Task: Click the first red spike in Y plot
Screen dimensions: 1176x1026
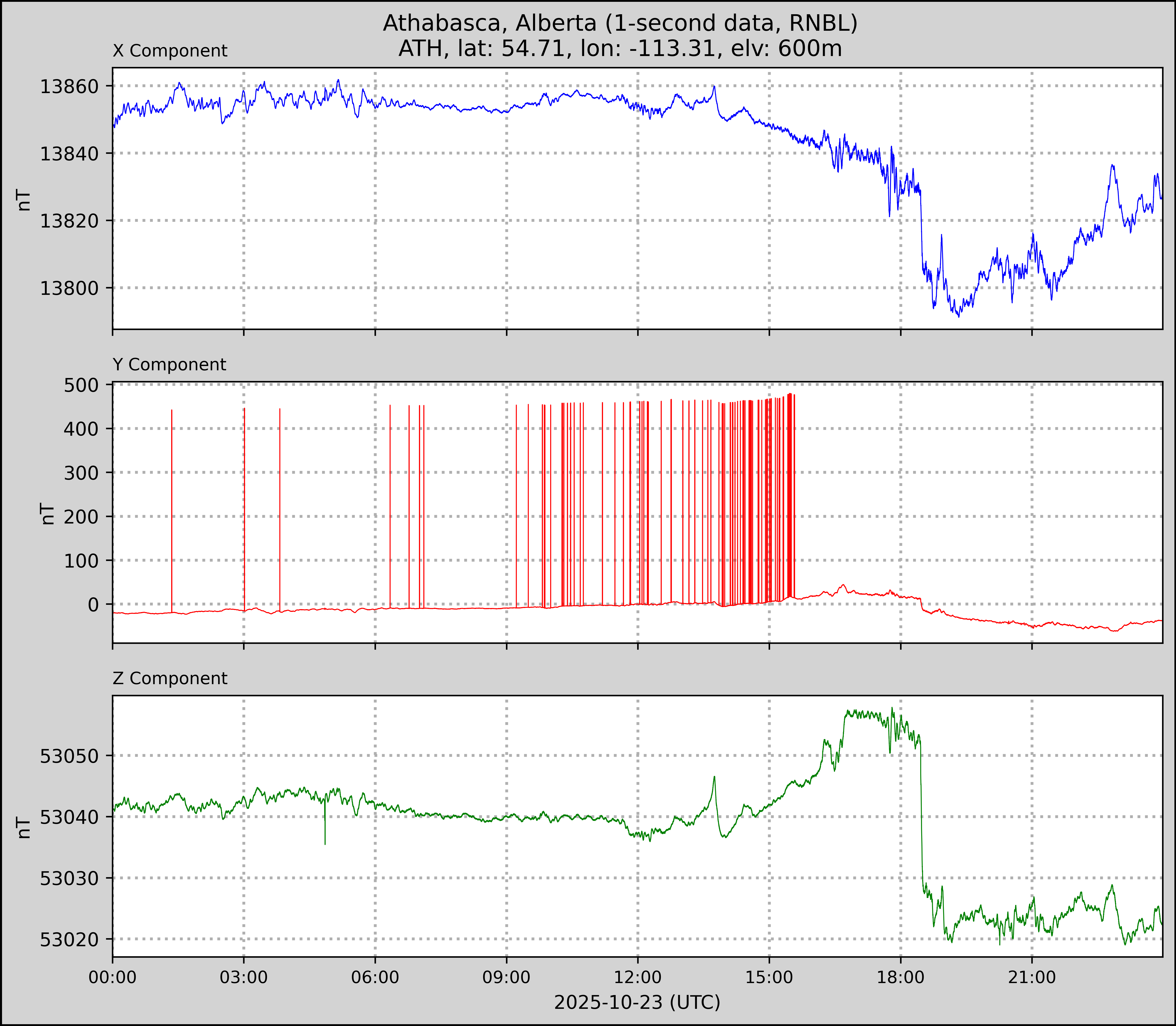Action: pyautogui.click(x=172, y=504)
